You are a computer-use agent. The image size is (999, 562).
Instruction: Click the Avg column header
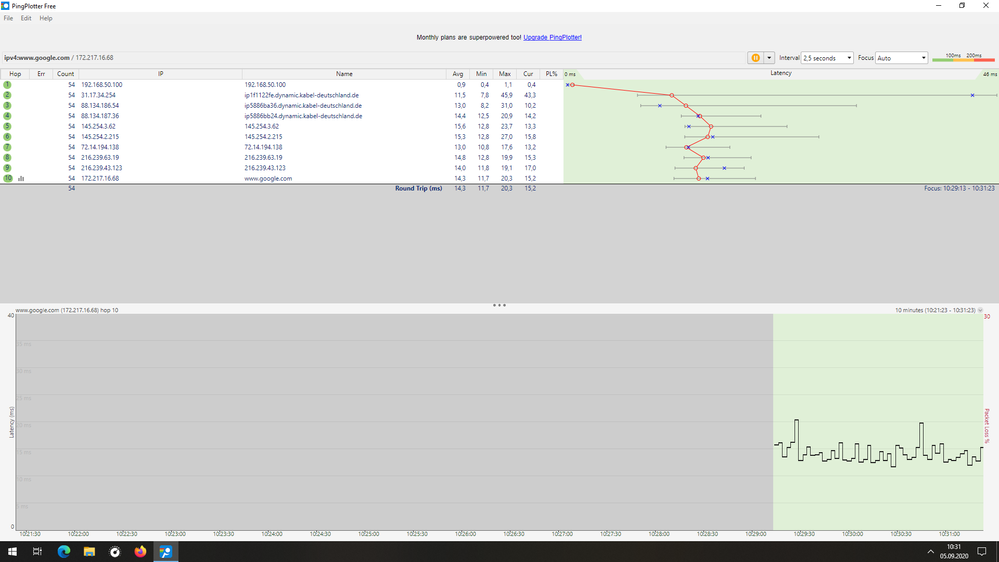[457, 74]
